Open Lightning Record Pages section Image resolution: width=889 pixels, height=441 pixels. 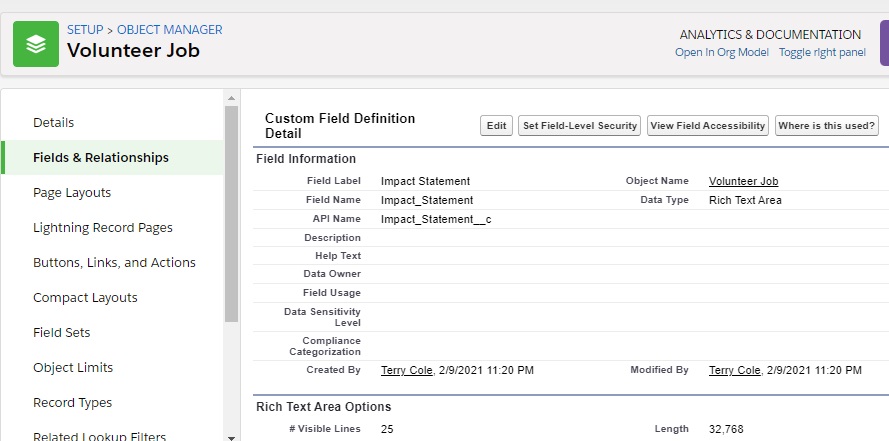103,227
